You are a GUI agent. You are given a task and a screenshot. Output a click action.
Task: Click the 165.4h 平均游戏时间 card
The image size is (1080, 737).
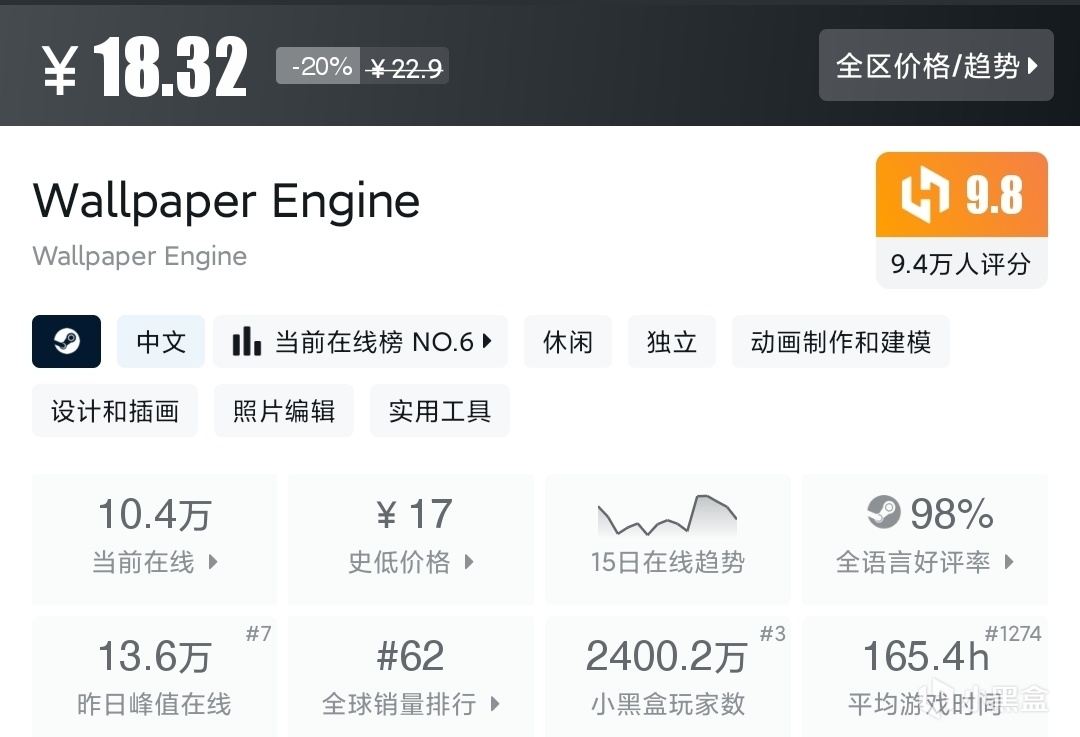[924, 676]
